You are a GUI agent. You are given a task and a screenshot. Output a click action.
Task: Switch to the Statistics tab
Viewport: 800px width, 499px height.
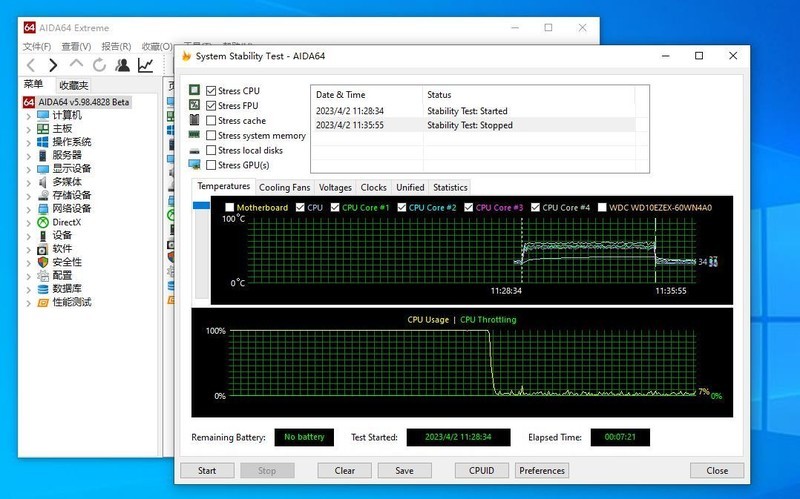pyautogui.click(x=450, y=187)
